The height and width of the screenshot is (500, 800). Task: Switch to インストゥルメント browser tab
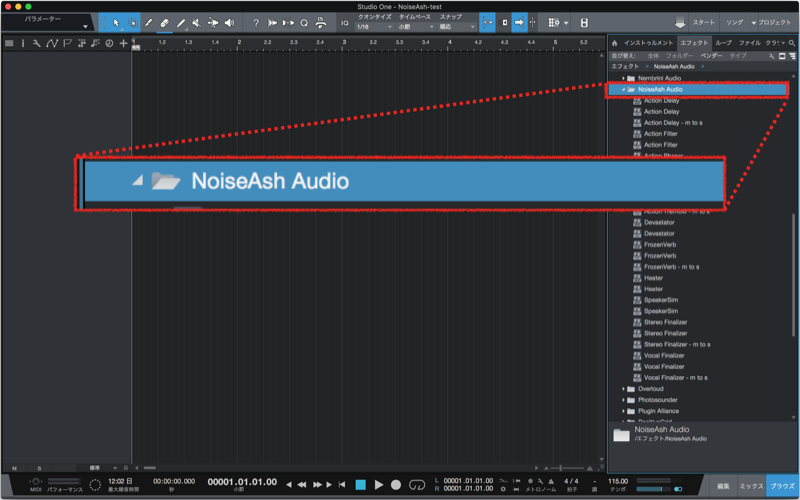pos(648,43)
